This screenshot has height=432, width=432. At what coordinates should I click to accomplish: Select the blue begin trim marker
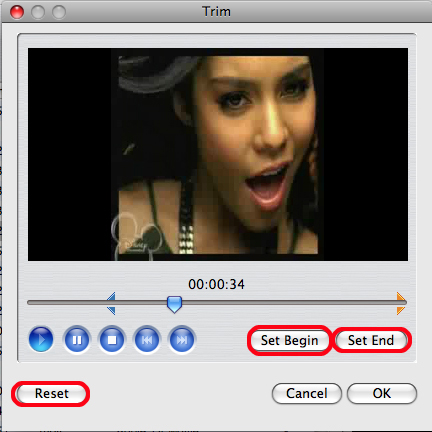click(111, 303)
